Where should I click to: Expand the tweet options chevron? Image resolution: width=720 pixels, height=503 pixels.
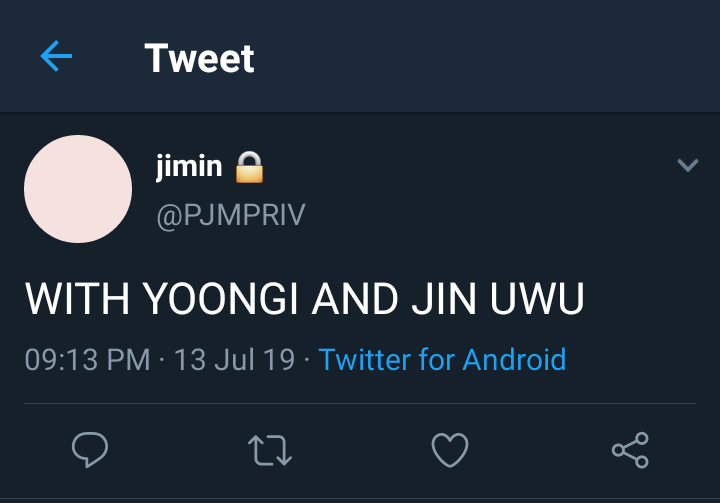[x=688, y=165]
